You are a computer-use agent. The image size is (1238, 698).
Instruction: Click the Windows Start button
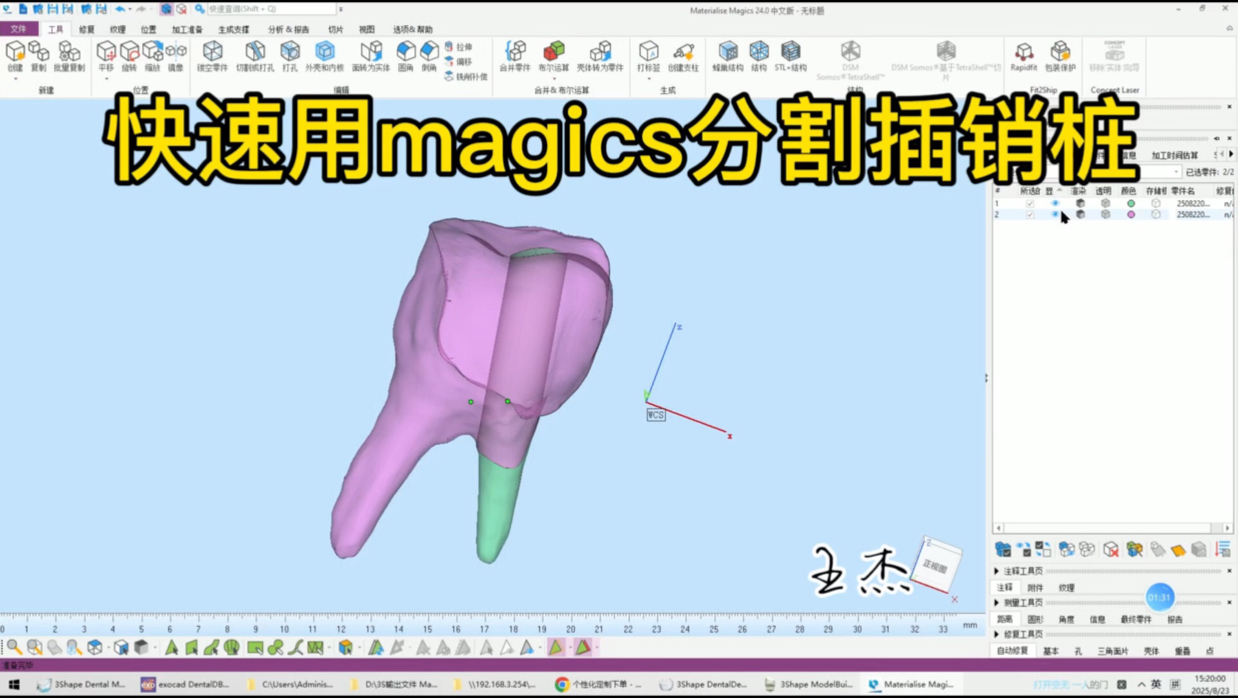coord(14,685)
